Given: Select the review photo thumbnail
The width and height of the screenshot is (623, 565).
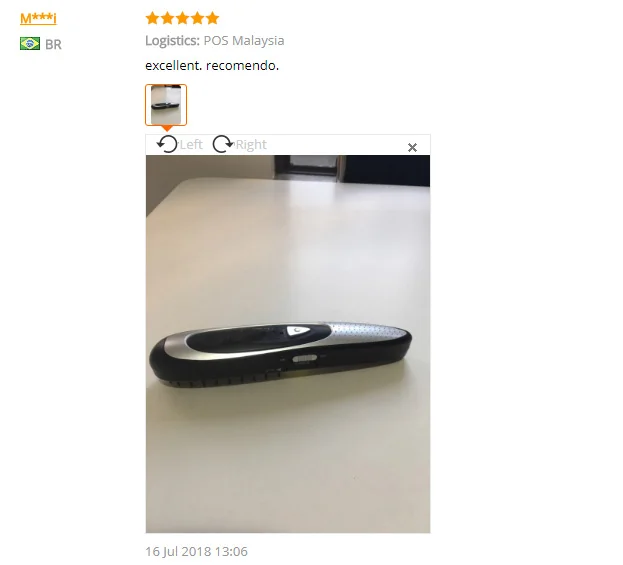Looking at the screenshot, I should [166, 105].
